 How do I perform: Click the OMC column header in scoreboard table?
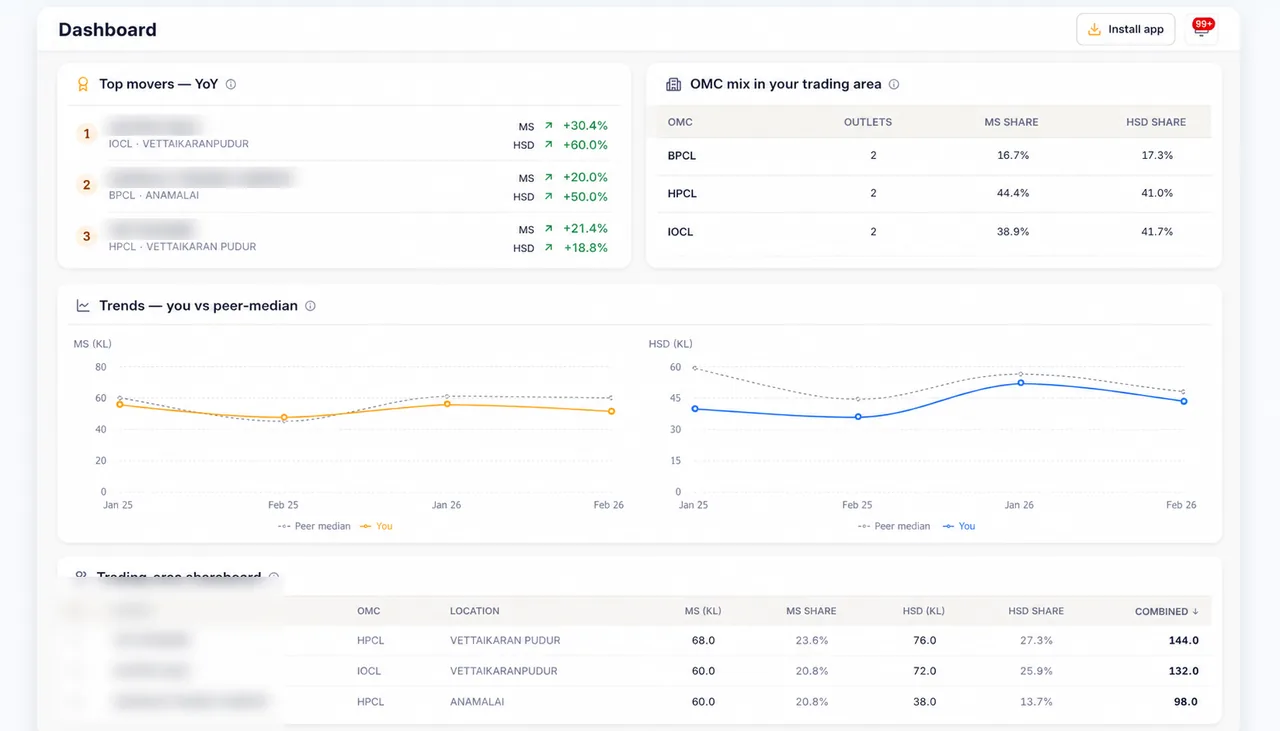coord(369,611)
